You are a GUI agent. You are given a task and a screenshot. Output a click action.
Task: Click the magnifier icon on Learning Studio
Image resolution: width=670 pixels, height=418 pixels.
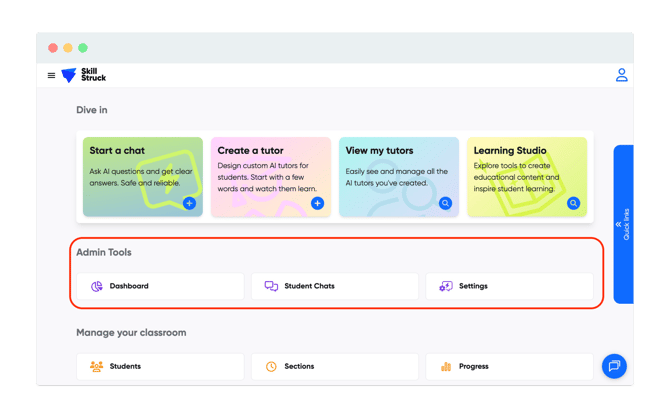(573, 203)
